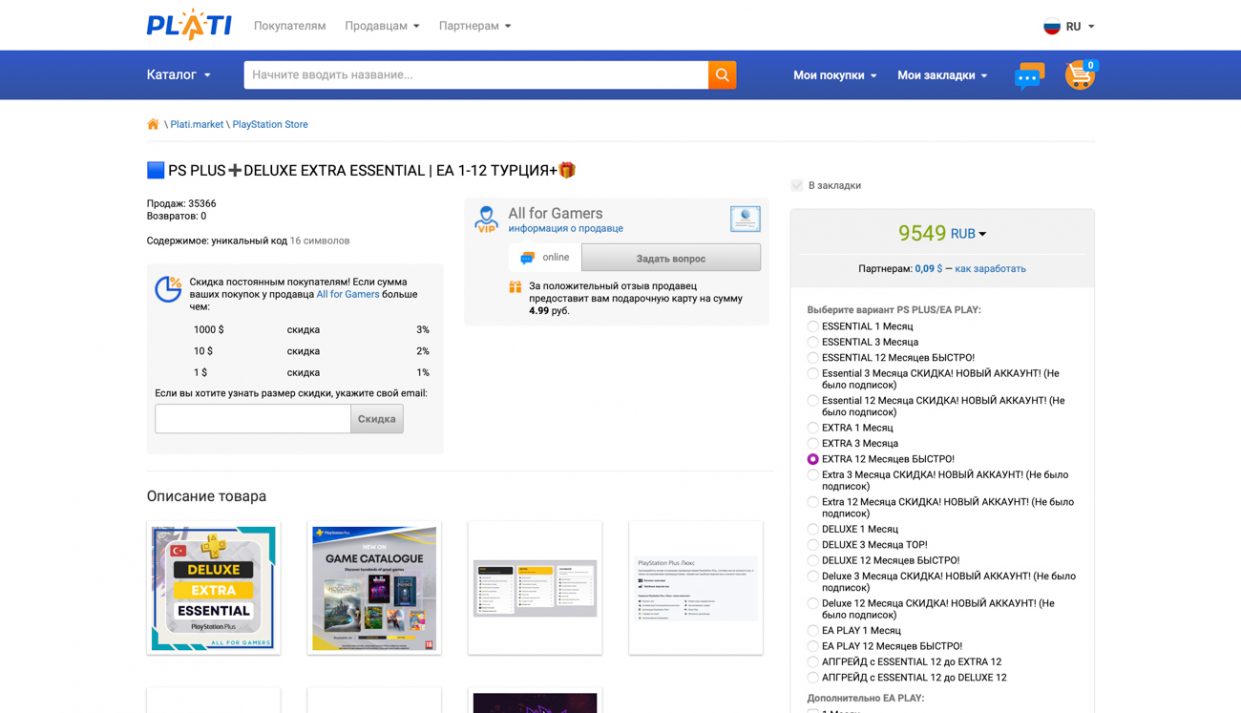
Task: Select Essential 3 Месяца СКИДКА new account option
Action: click(813, 374)
